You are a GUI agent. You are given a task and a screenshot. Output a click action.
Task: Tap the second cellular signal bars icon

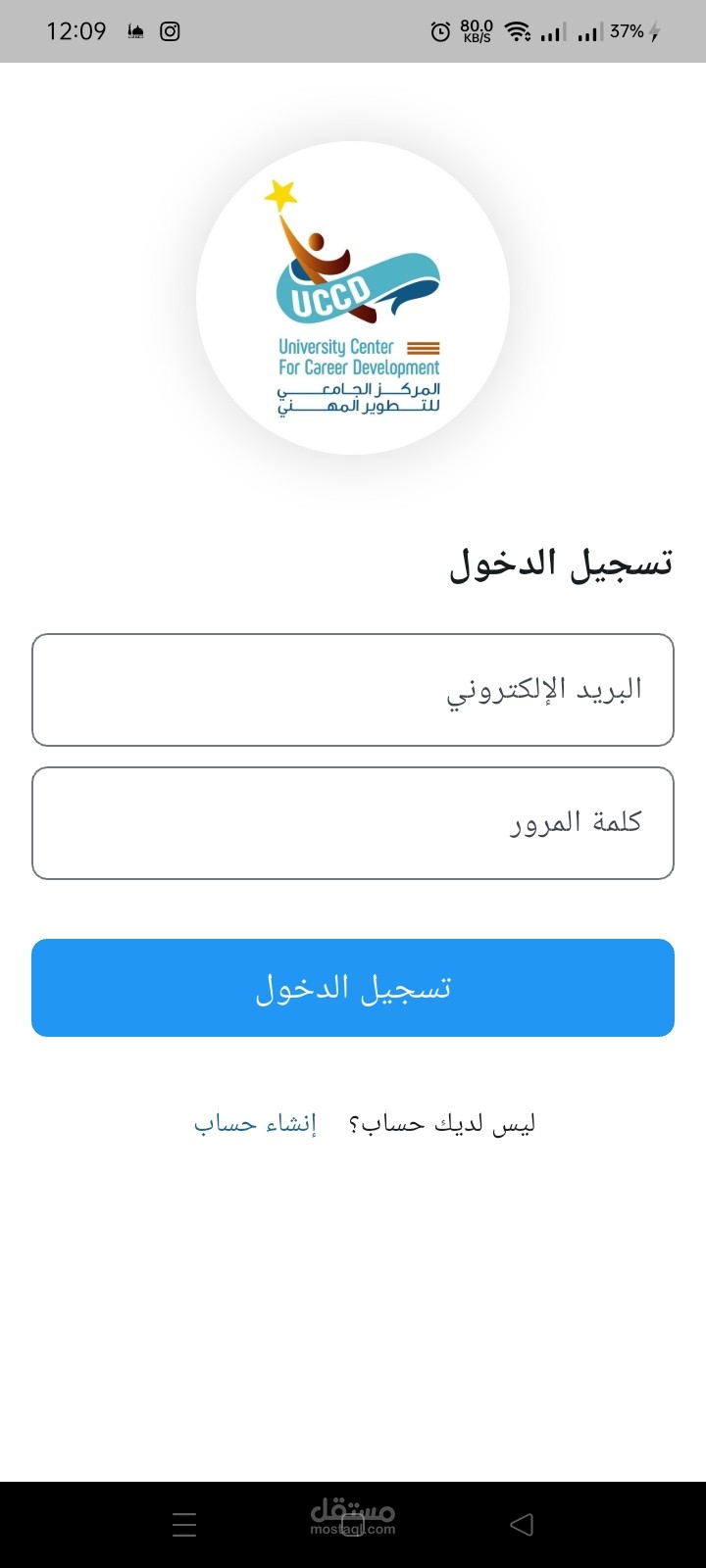pos(588,33)
